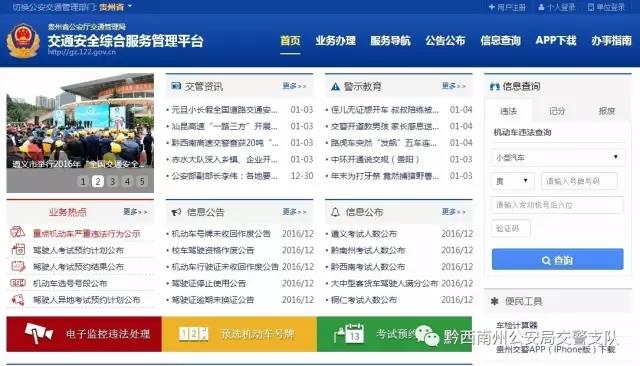Image resolution: width=640 pixels, height=366 pixels.
Task: Open the 业务办理 navigation menu
Action: (336, 40)
